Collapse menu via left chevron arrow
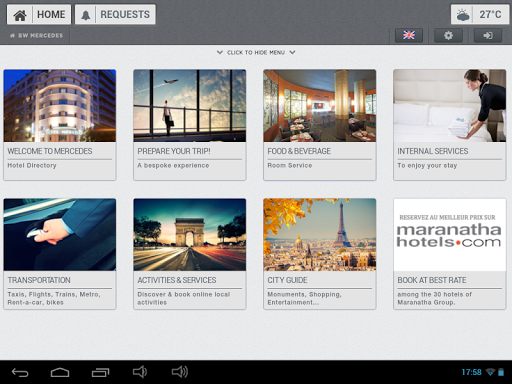This screenshot has height=384, width=512. click(220, 52)
